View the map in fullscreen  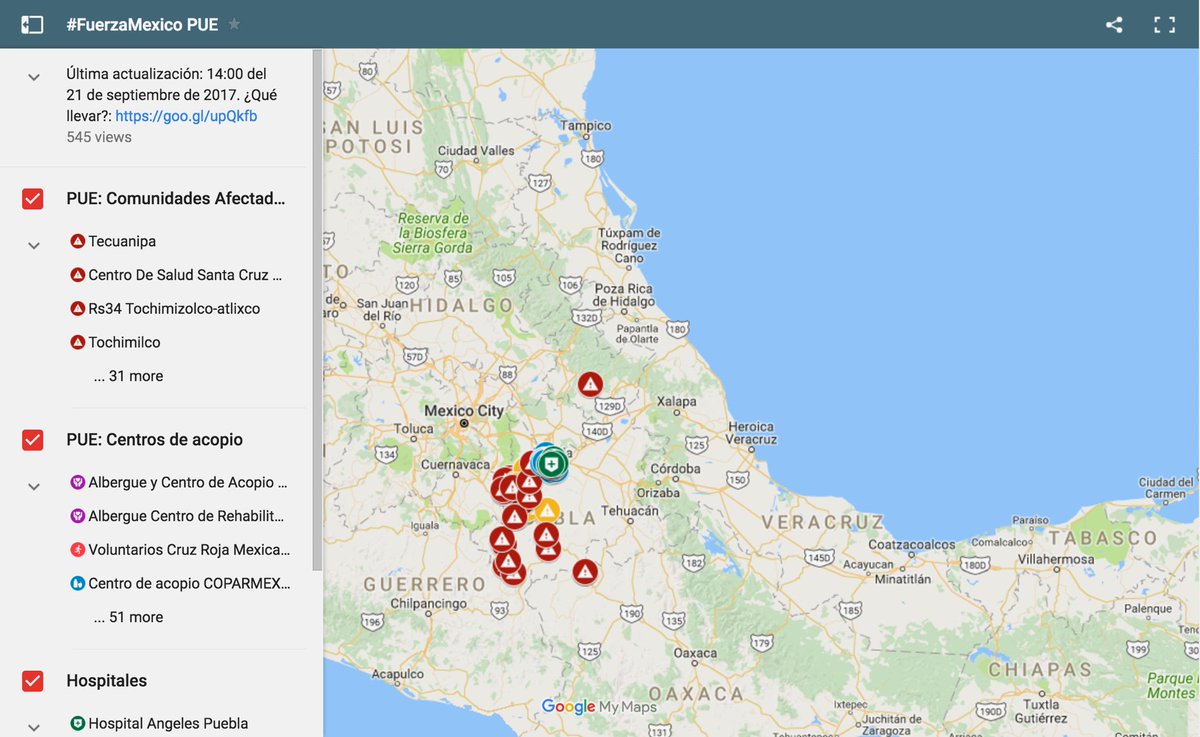click(x=1165, y=25)
